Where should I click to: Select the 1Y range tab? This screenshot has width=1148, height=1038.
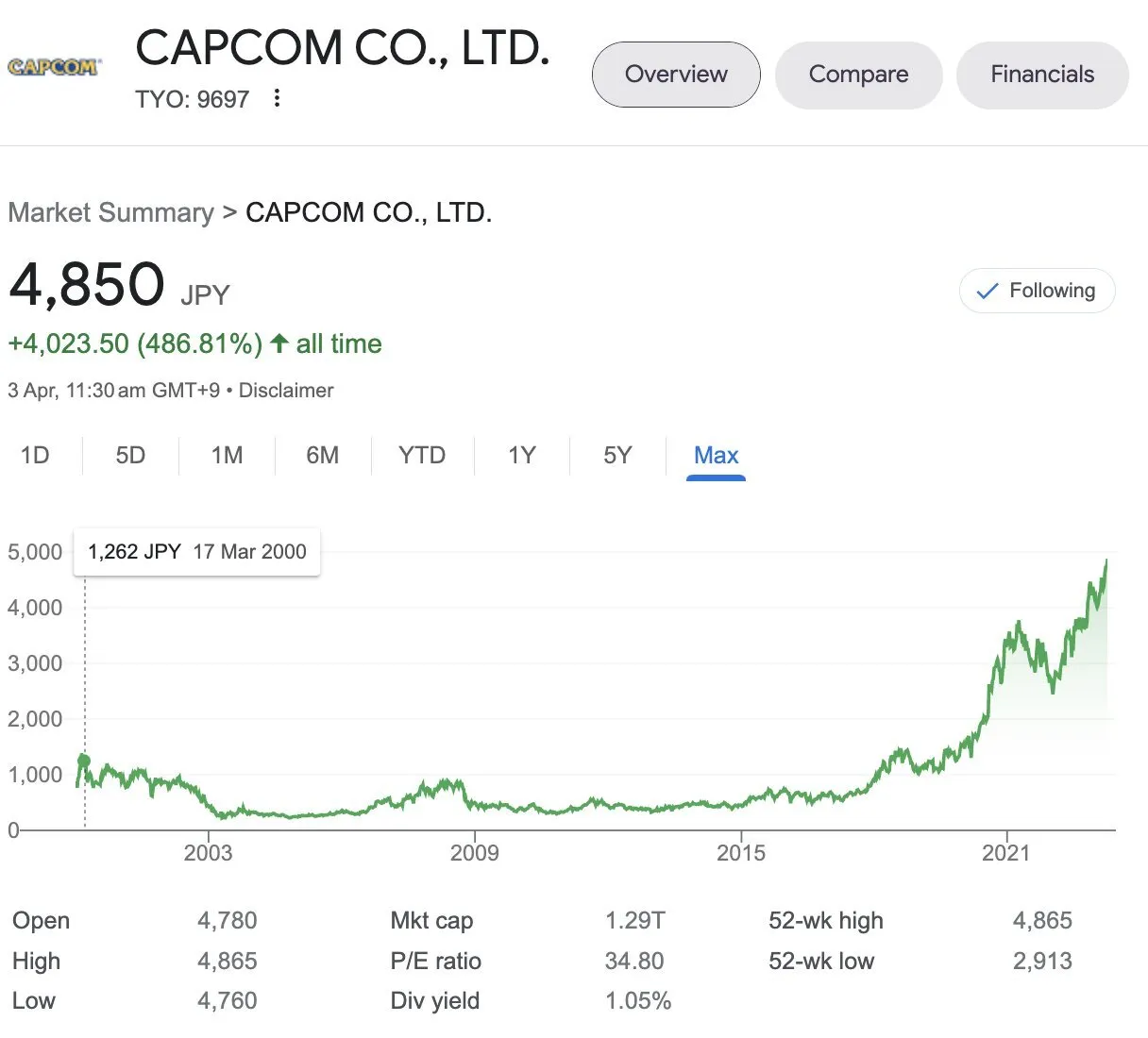click(521, 456)
